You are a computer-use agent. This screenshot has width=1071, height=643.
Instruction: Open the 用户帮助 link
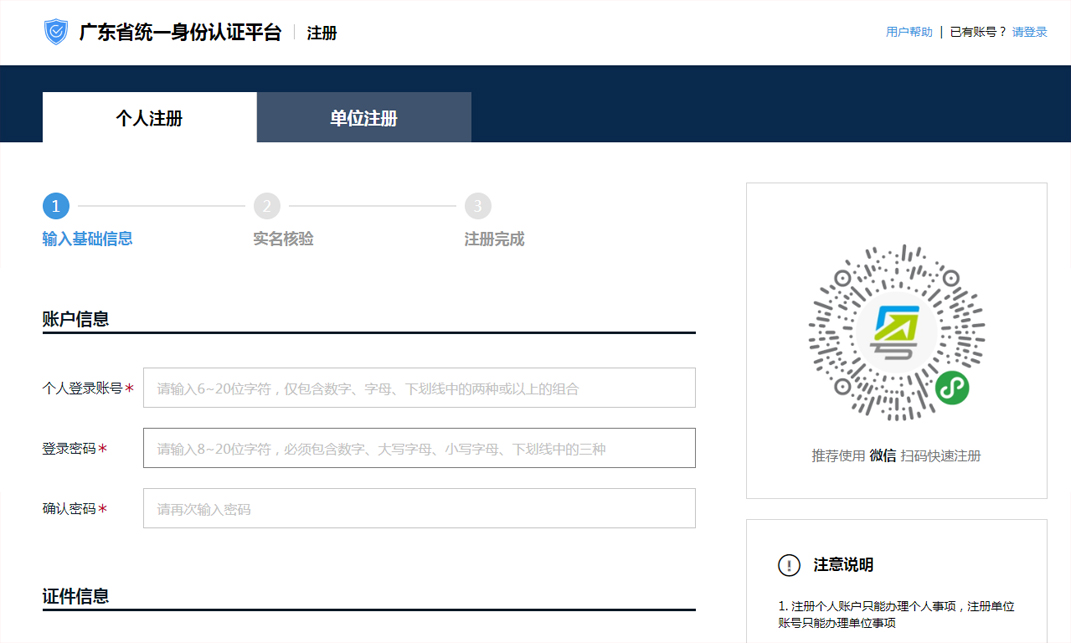pyautogui.click(x=908, y=32)
